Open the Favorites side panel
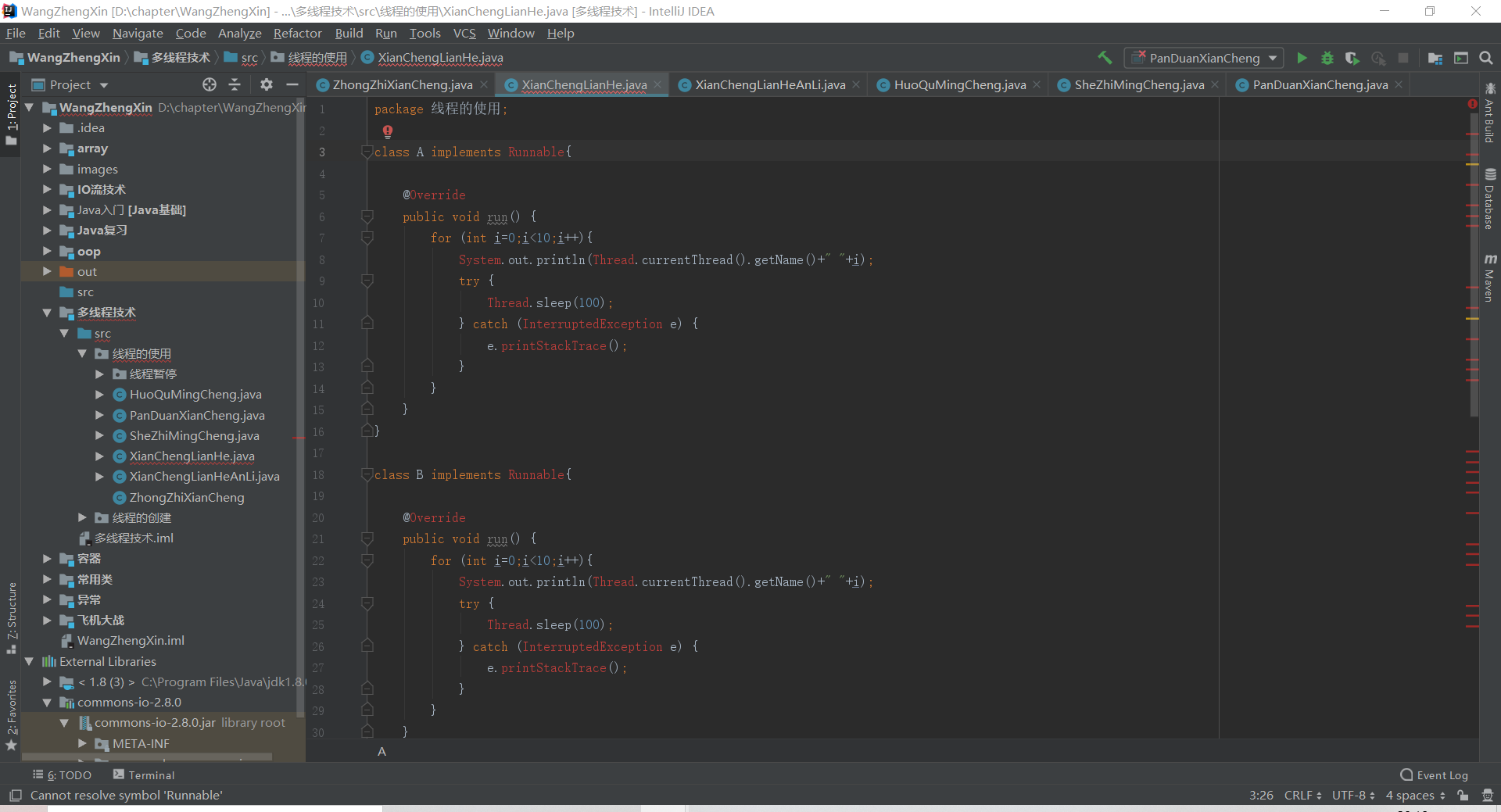This screenshot has height=812, width=1501. click(x=12, y=714)
